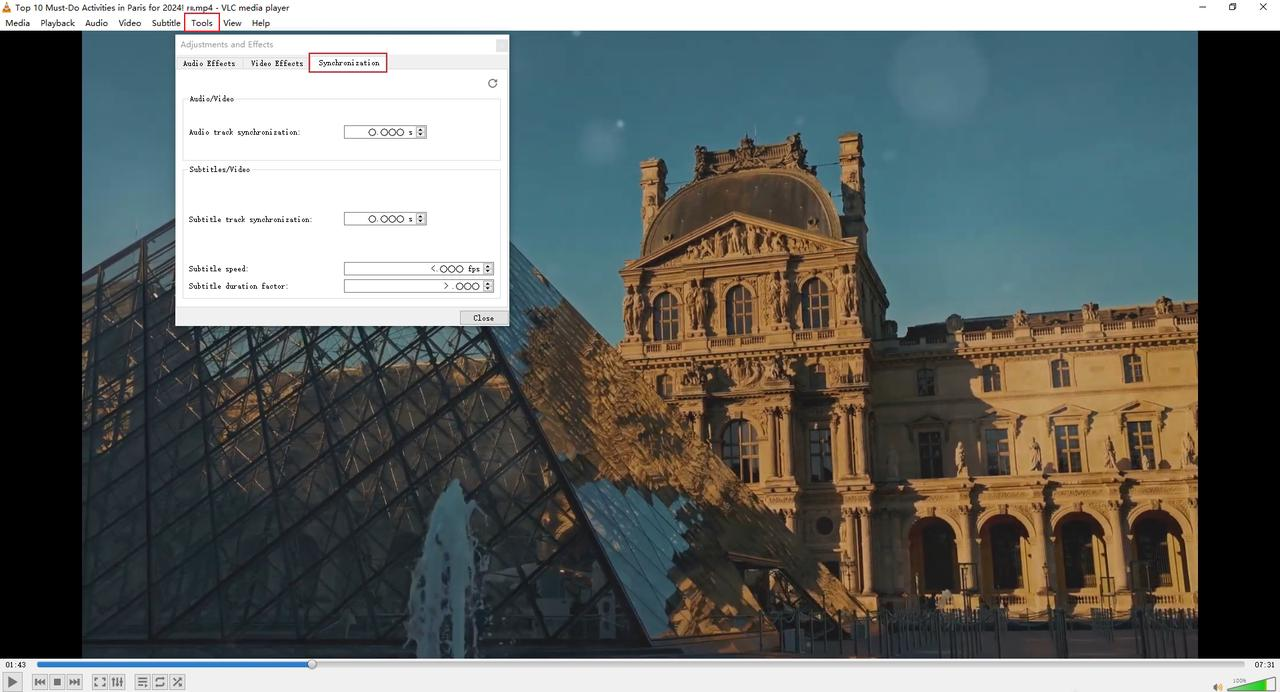Open extended settings equalizer icon
This screenshot has width=1280, height=692.
pyautogui.click(x=117, y=682)
